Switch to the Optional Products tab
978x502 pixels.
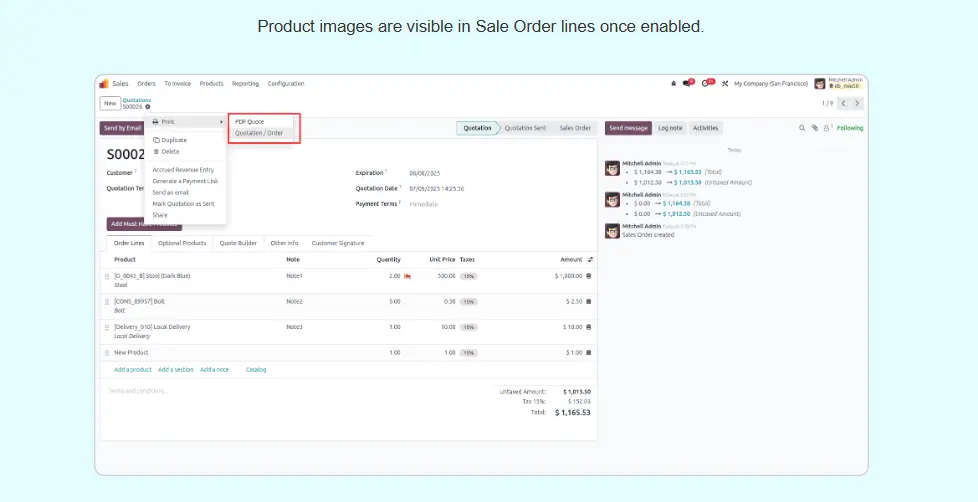tap(181, 243)
